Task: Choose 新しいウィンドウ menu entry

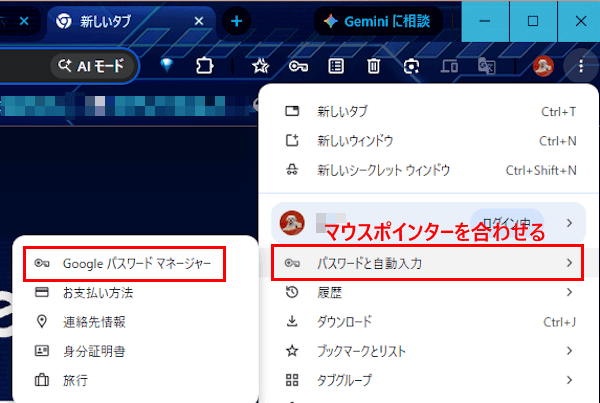Action: [x=430, y=141]
